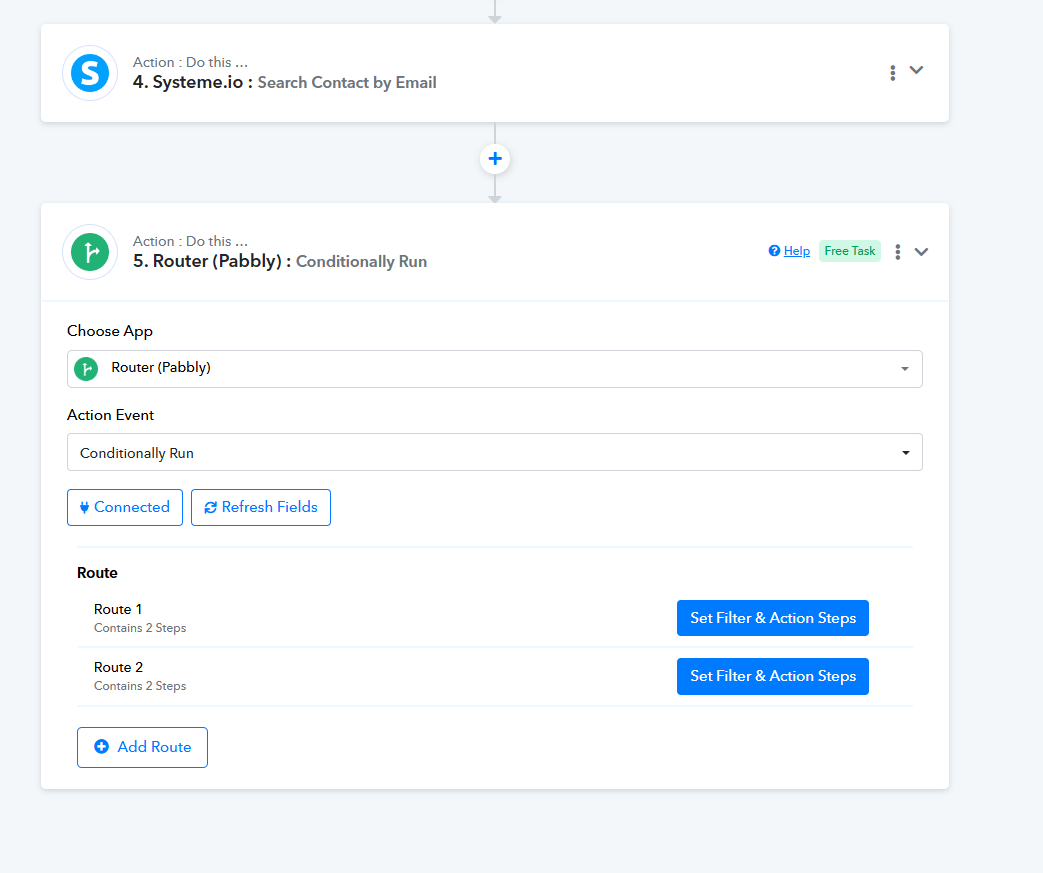This screenshot has width=1043, height=873.
Task: Open the Choose App dropdown
Action: click(x=495, y=369)
